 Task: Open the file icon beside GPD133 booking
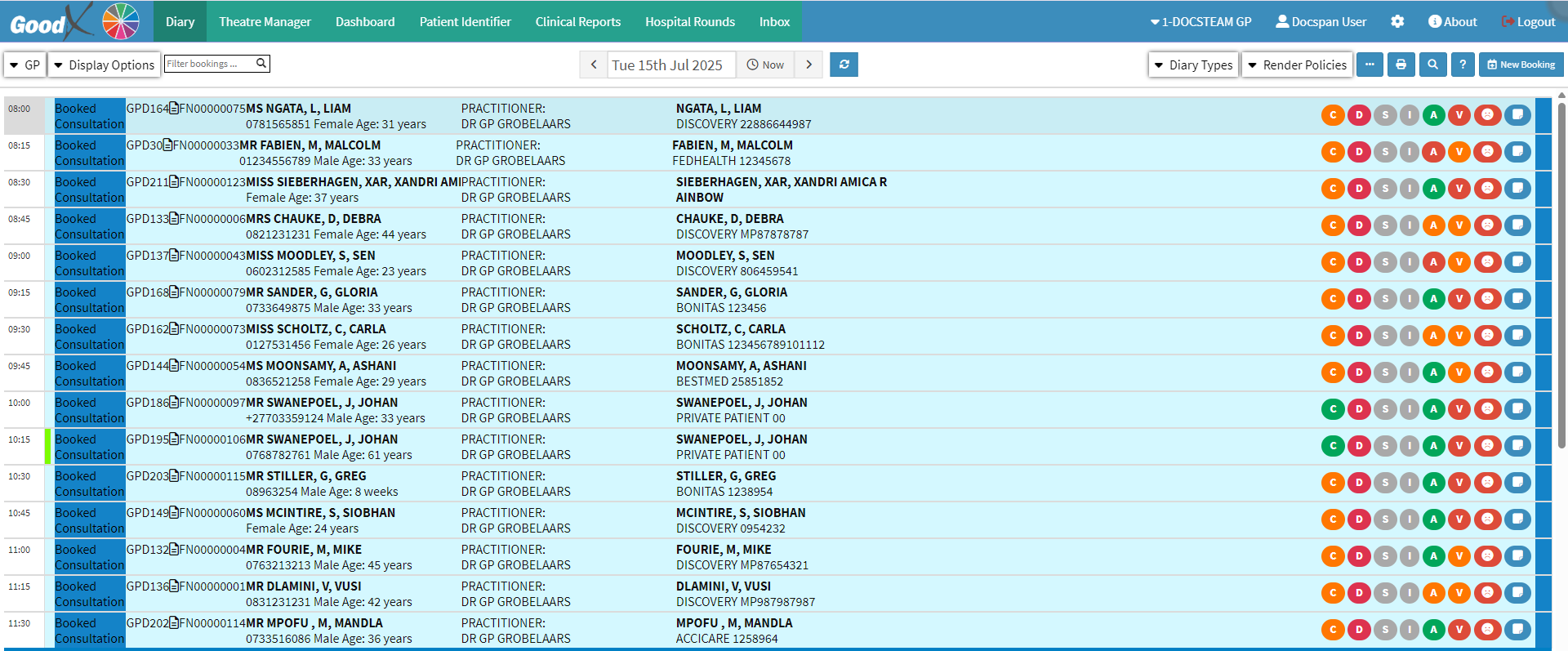click(x=174, y=219)
